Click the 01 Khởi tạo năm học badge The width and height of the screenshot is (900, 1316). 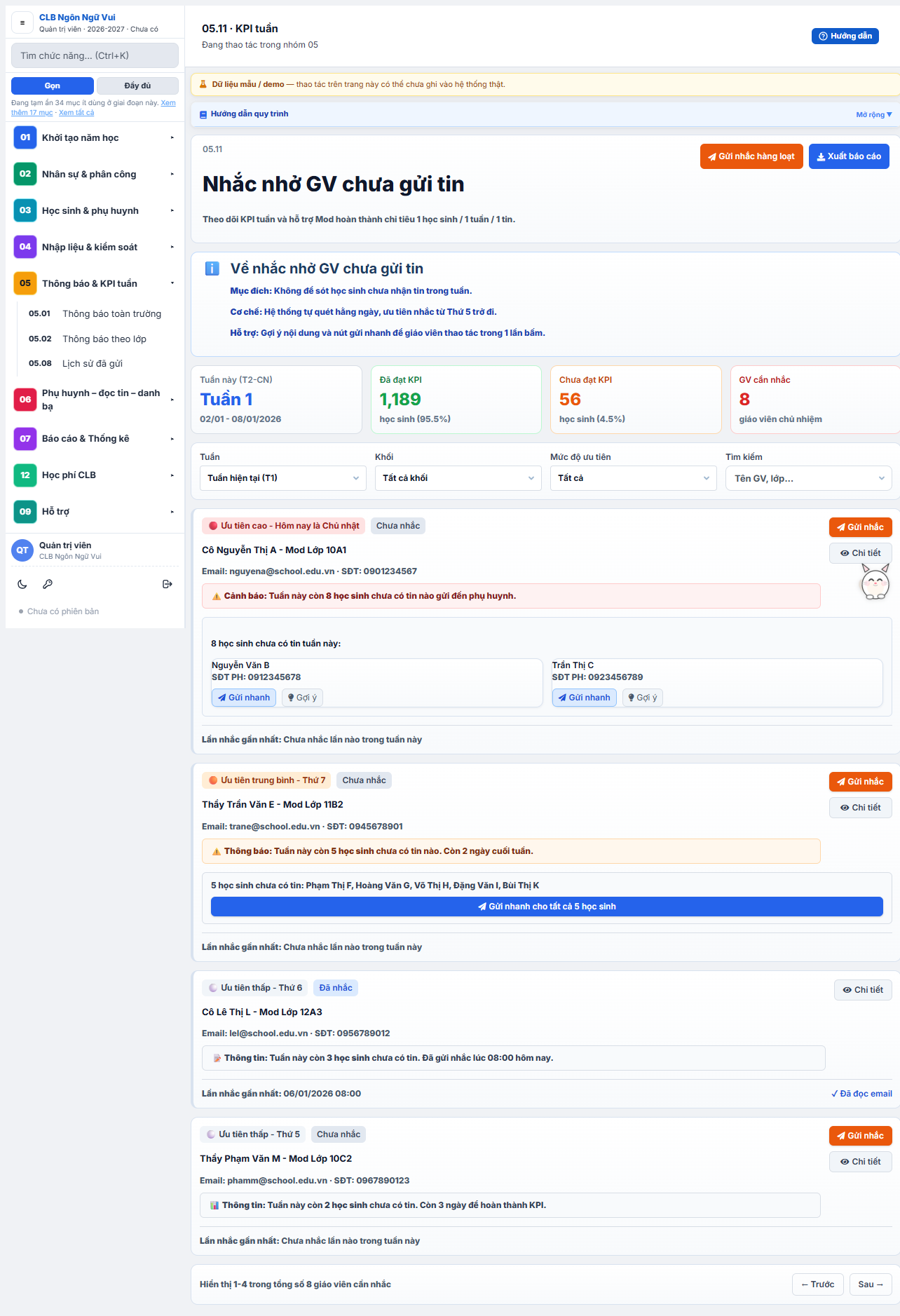(25, 137)
